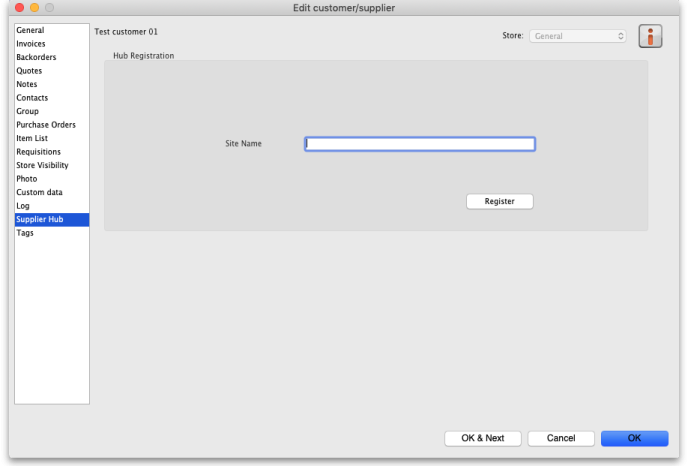The width and height of the screenshot is (688, 466).
Task: Select Quotes in the sidebar list
Action: coord(29,71)
